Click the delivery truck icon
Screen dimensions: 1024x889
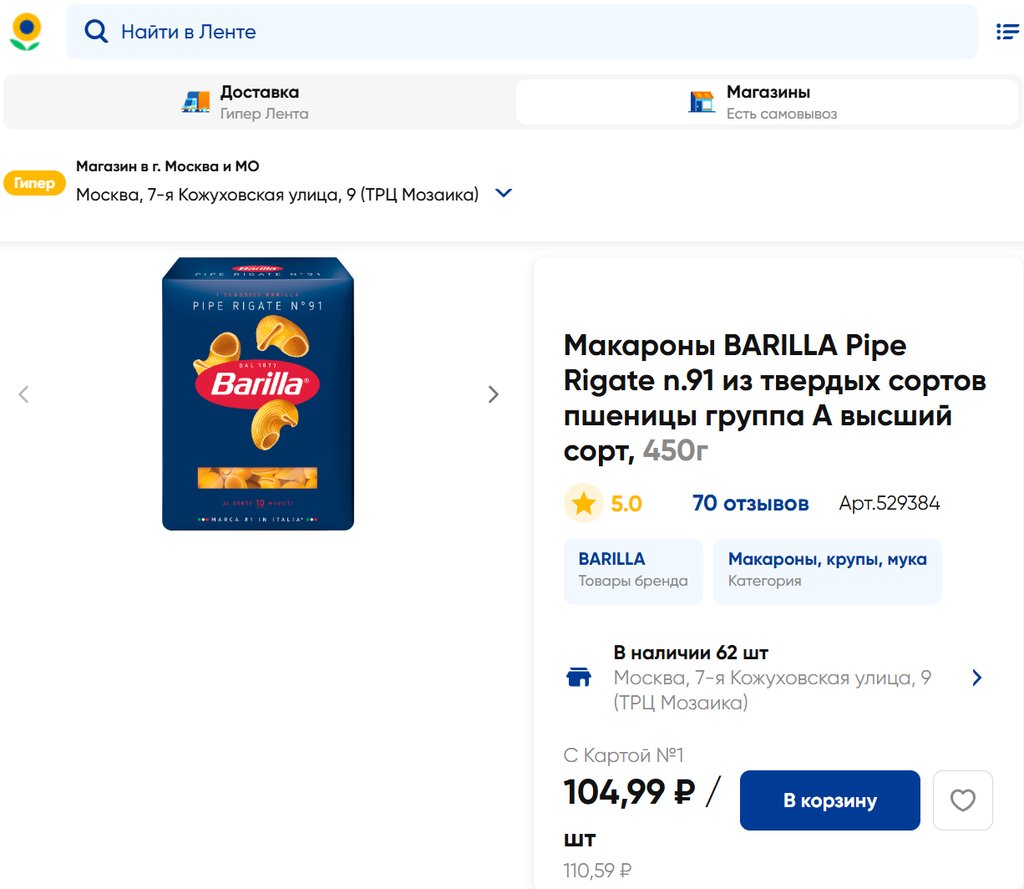coord(196,101)
